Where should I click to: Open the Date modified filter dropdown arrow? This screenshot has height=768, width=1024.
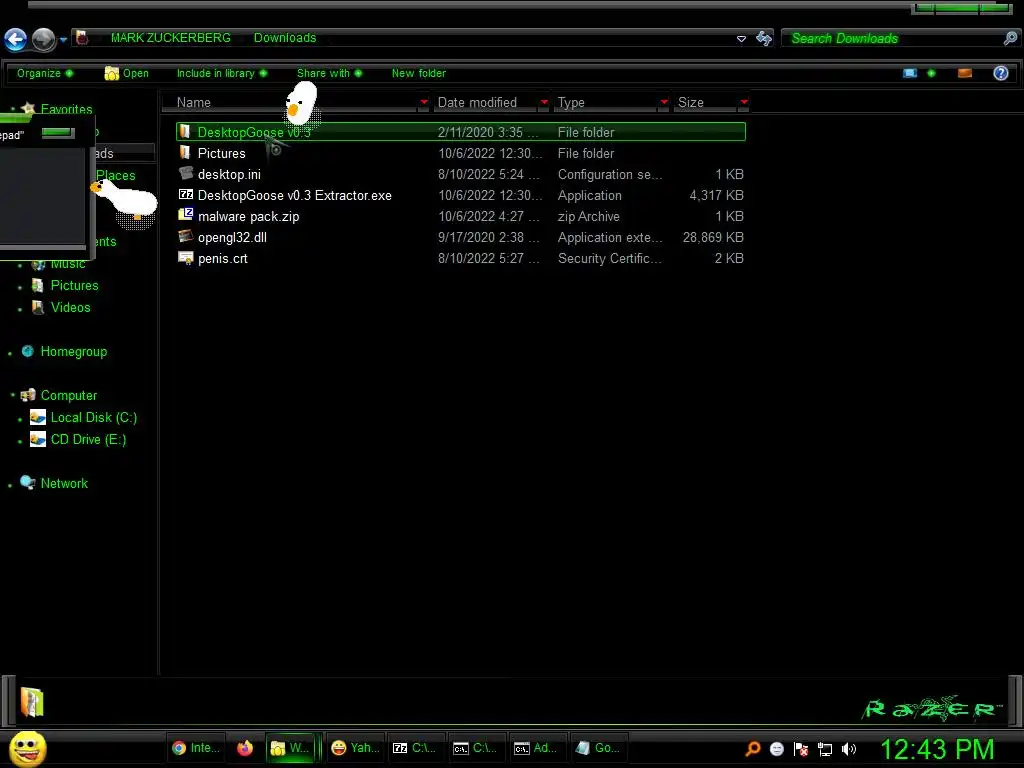(x=544, y=102)
